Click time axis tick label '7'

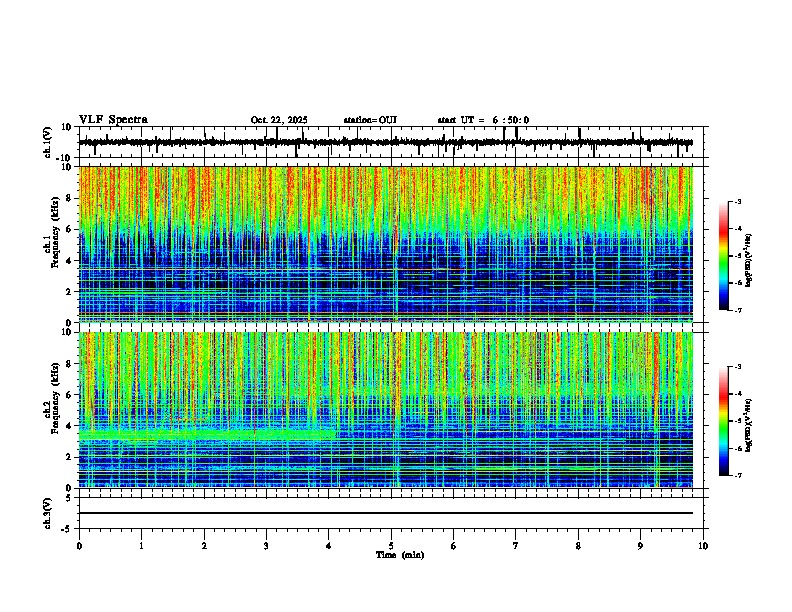[516, 546]
